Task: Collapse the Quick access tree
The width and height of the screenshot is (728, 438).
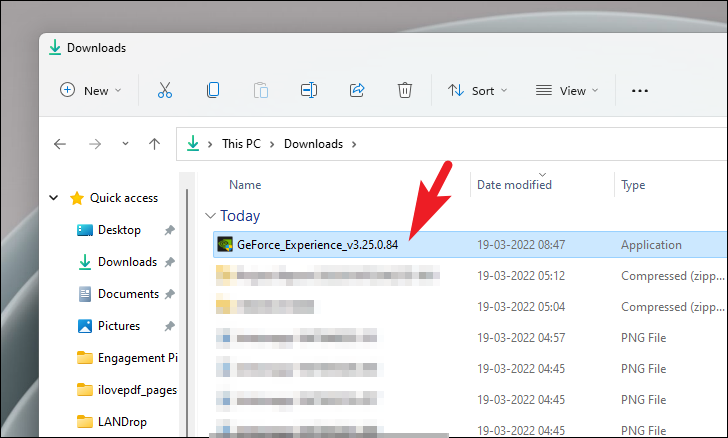Action: (x=54, y=198)
